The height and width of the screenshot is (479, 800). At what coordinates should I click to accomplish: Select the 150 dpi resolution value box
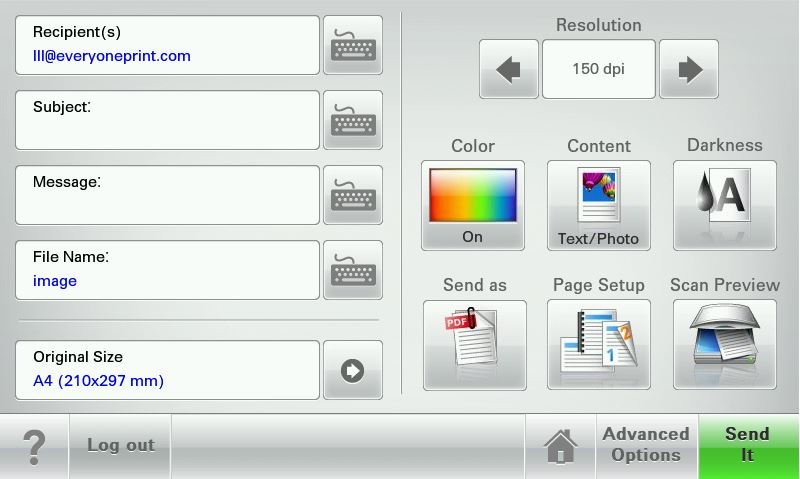(599, 69)
